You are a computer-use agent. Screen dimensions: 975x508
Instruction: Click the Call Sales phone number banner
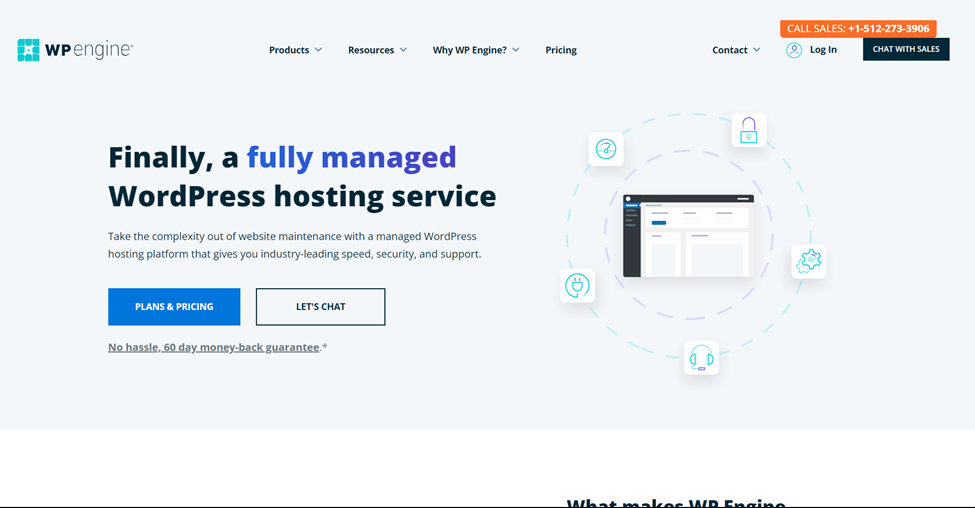pos(858,29)
